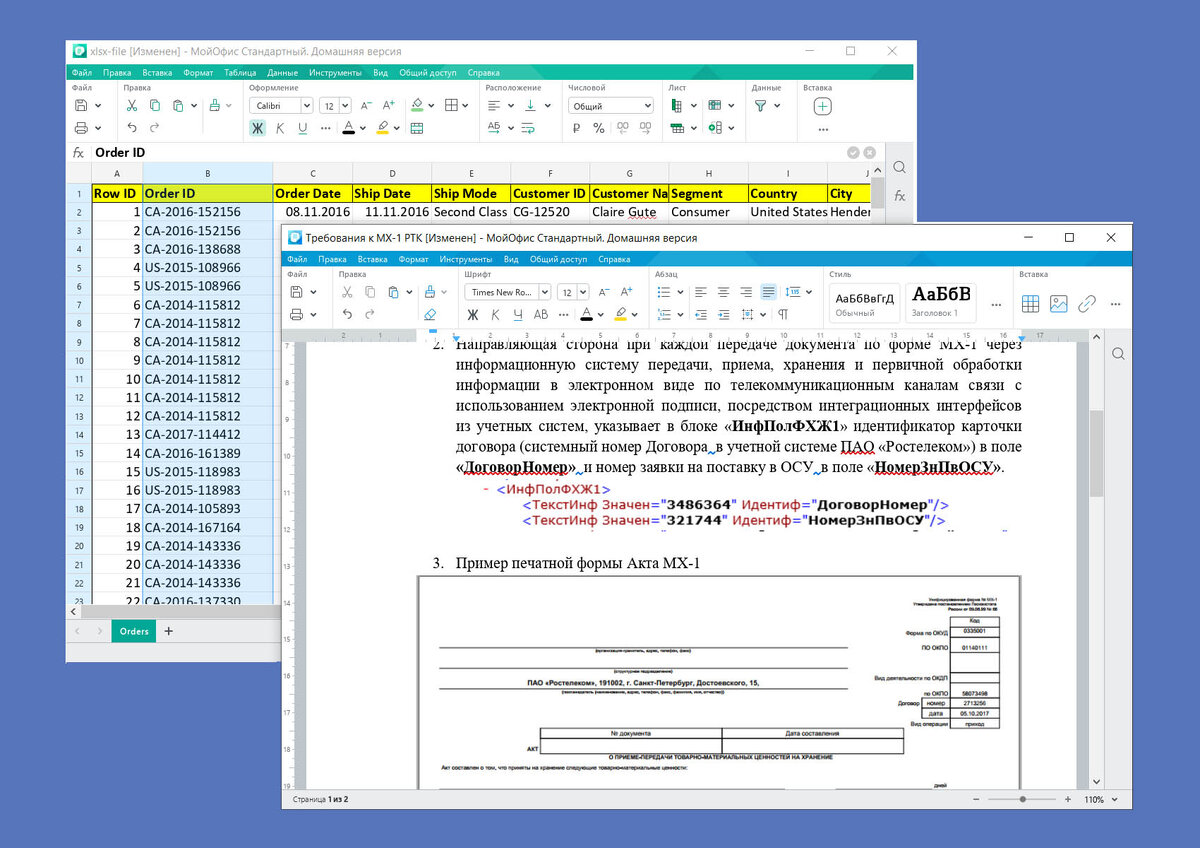Viewport: 1200px width, 848px height.
Task: Insert image icon in document window
Action: [x=1059, y=304]
